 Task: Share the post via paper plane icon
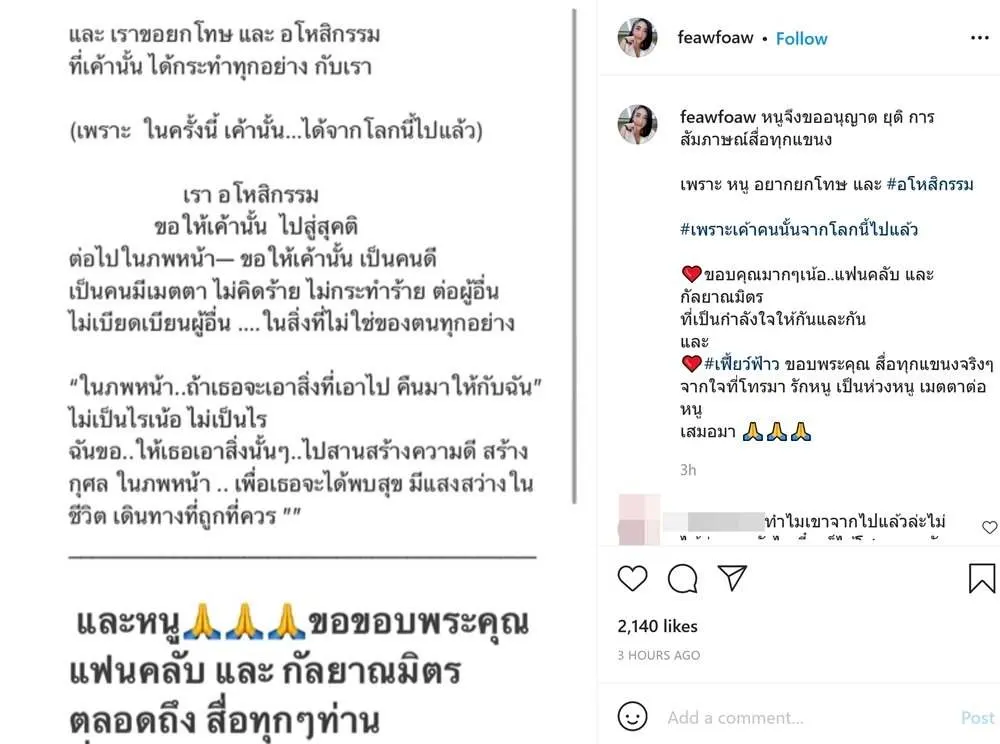(x=732, y=578)
